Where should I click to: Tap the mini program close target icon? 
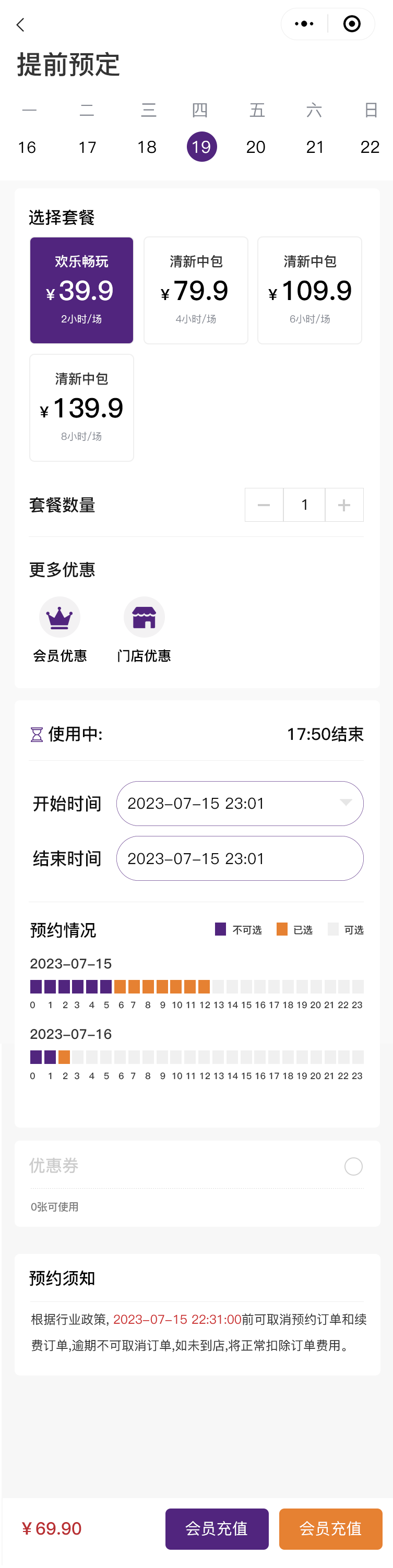pyautogui.click(x=352, y=25)
